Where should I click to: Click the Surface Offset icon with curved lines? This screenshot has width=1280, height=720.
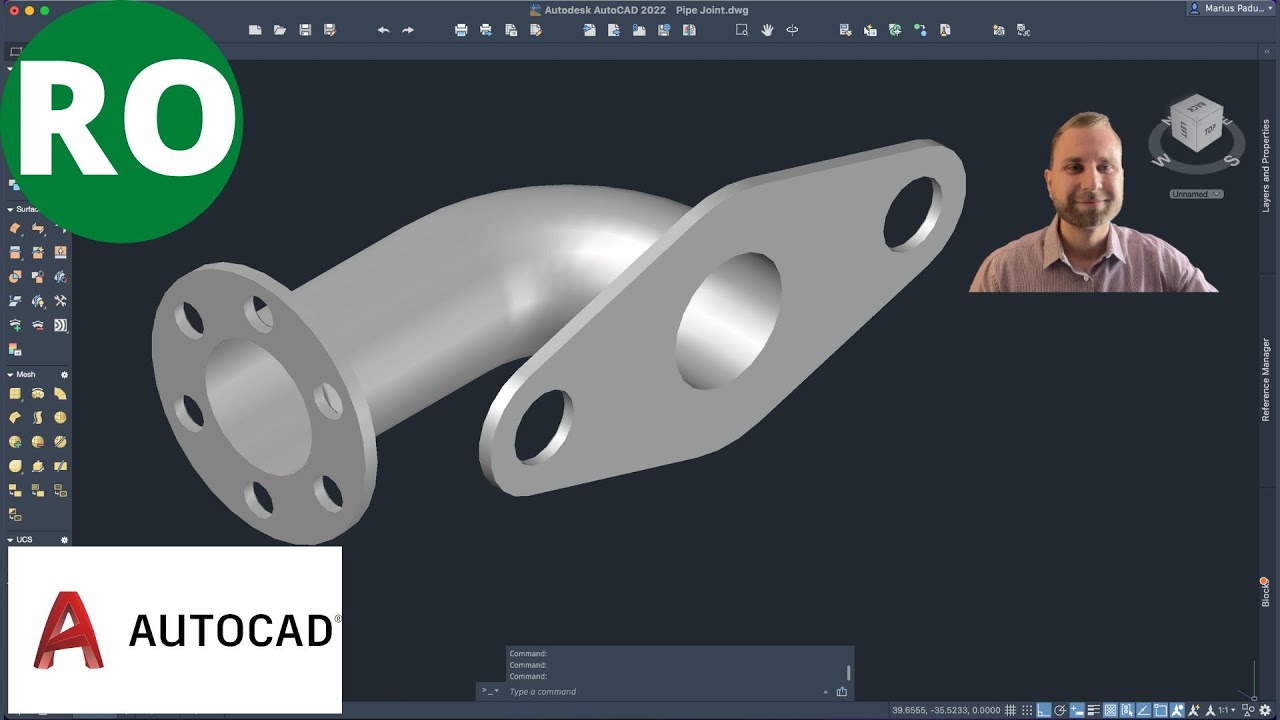60,325
